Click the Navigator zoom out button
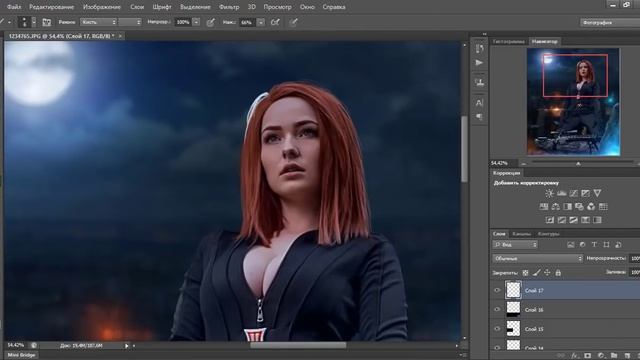The width and height of the screenshot is (640, 360). [x=524, y=163]
